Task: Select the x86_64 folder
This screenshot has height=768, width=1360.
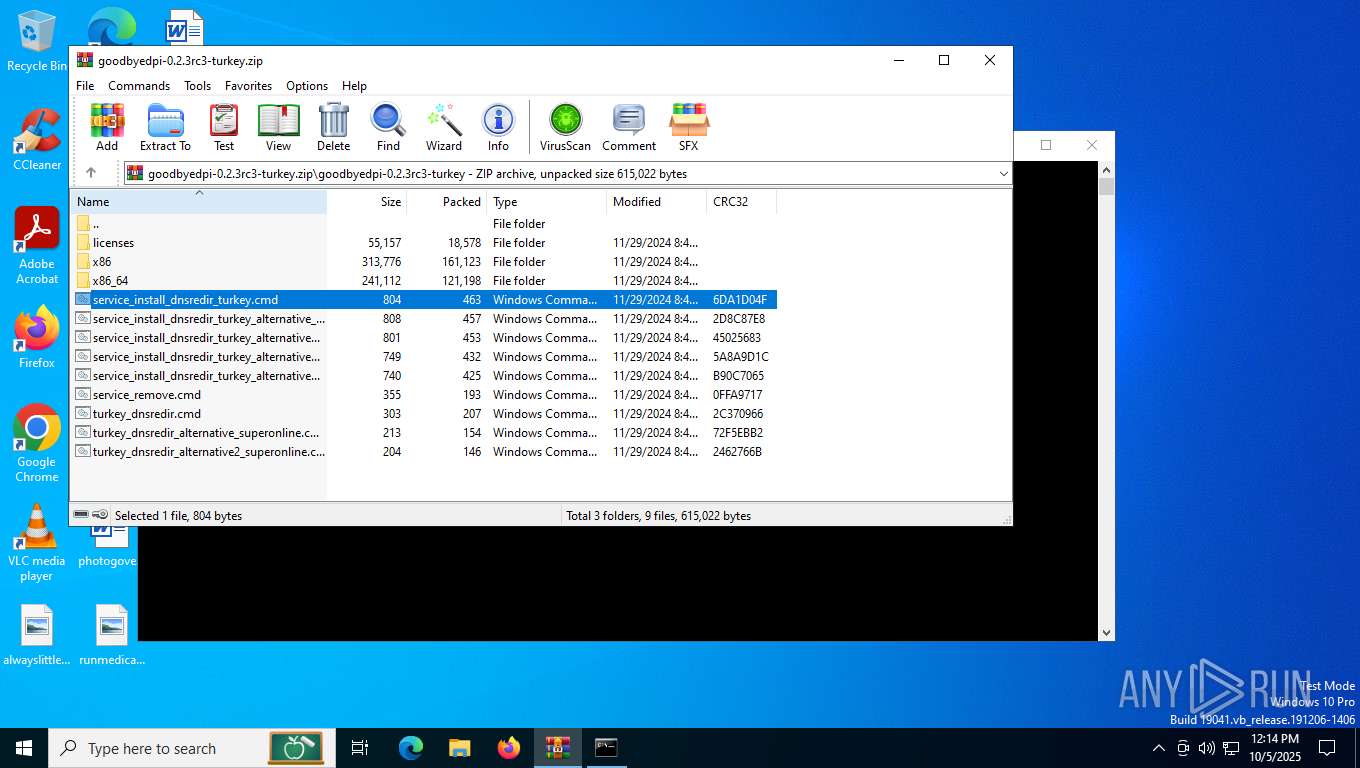Action: coord(110,281)
